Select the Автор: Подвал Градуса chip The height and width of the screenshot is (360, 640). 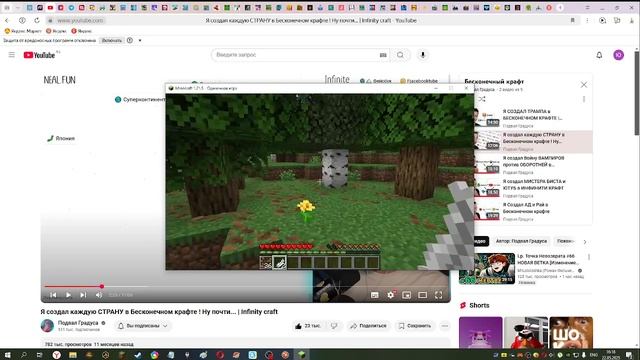521,241
